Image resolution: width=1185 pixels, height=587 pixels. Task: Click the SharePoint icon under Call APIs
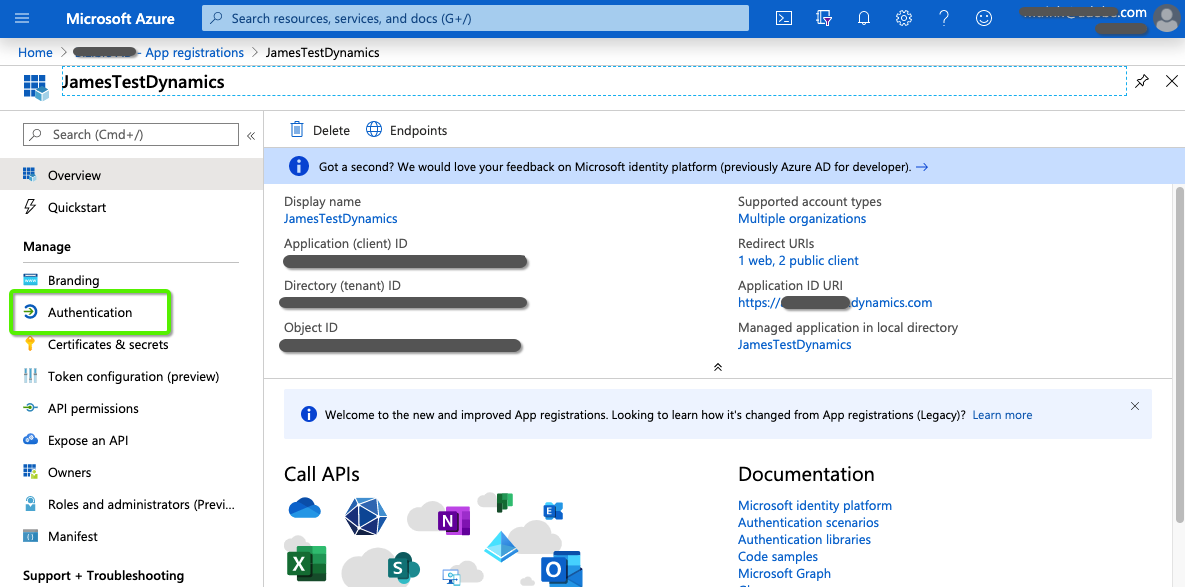(403, 569)
